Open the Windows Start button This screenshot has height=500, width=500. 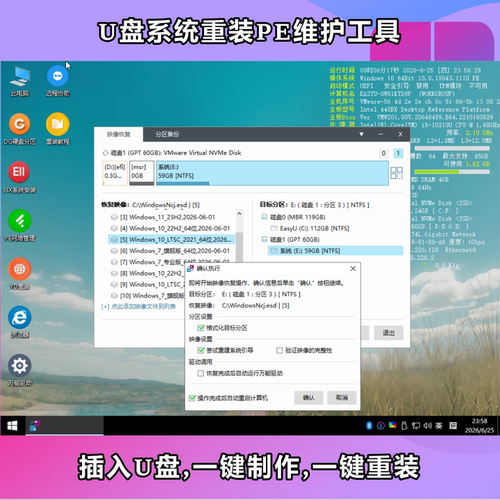click(x=13, y=426)
